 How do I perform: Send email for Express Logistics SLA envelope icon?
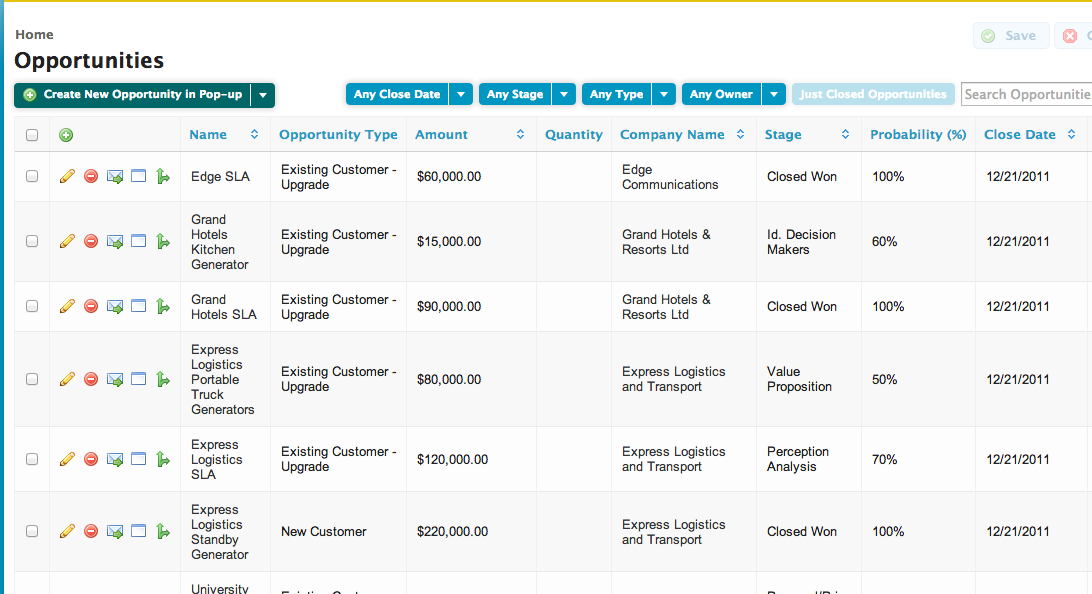tap(114, 459)
